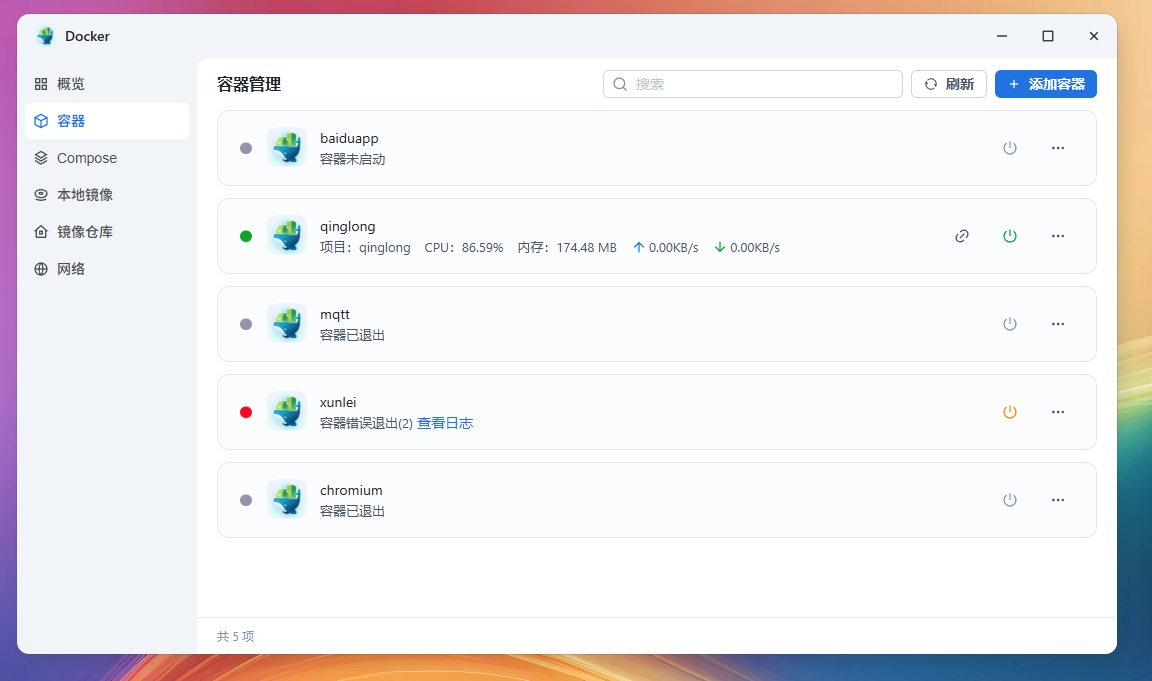Start the mqtt container power icon
This screenshot has height=681, width=1152.
[1009, 324]
